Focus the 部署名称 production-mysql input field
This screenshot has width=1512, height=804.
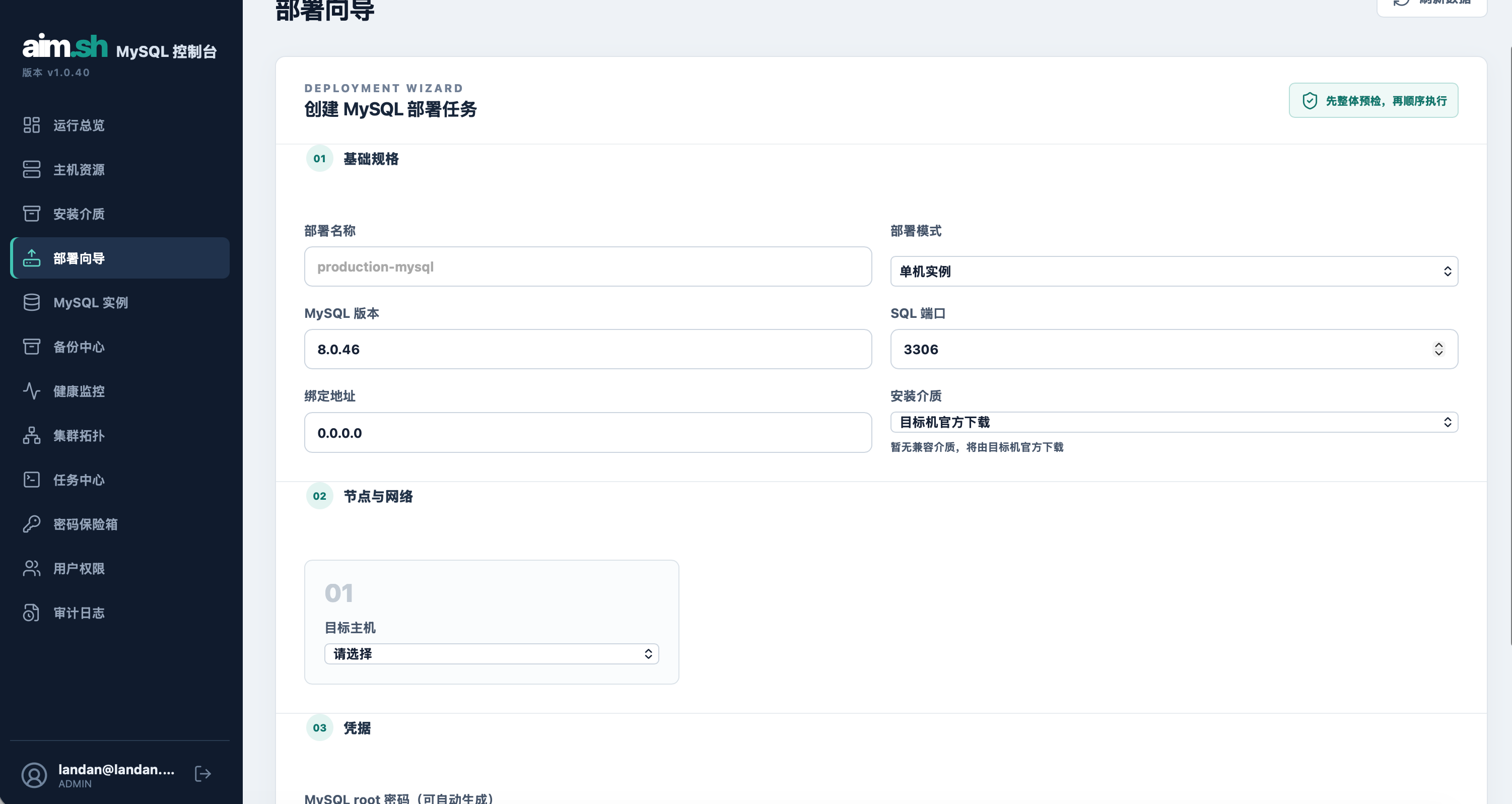tap(588, 266)
